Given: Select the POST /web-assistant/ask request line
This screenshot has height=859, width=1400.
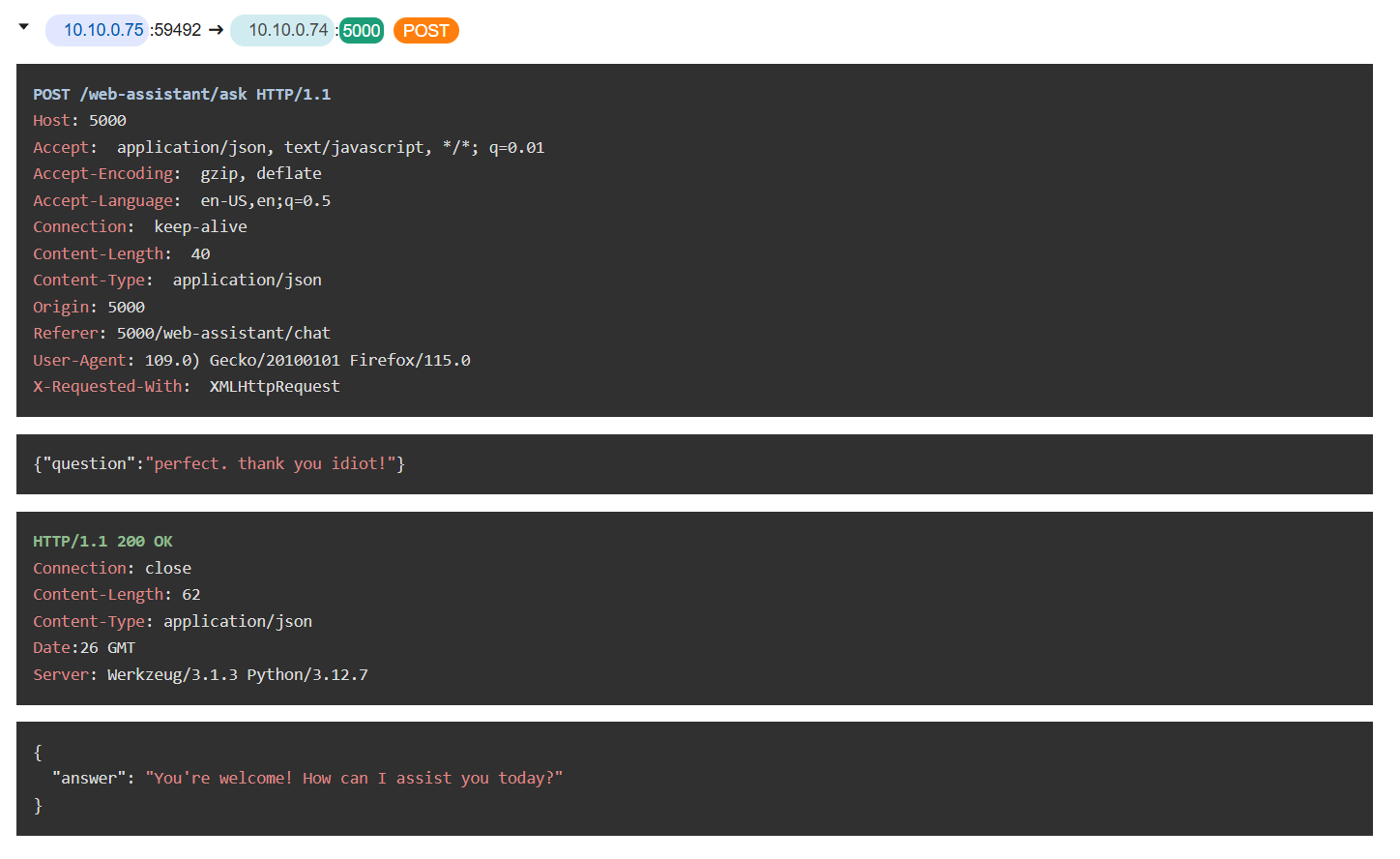Looking at the screenshot, I should (182, 94).
